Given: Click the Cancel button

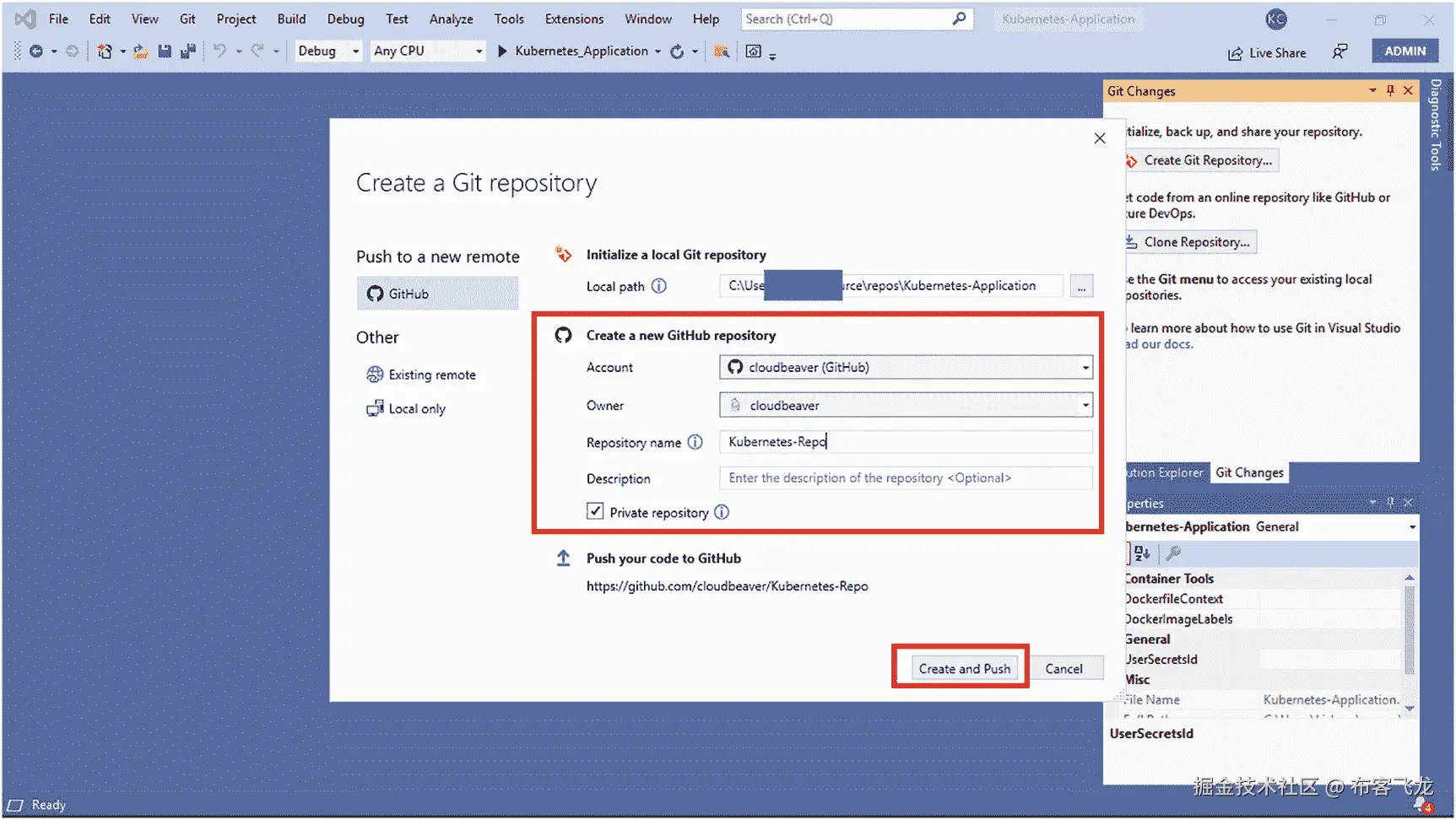Looking at the screenshot, I should click(x=1064, y=668).
